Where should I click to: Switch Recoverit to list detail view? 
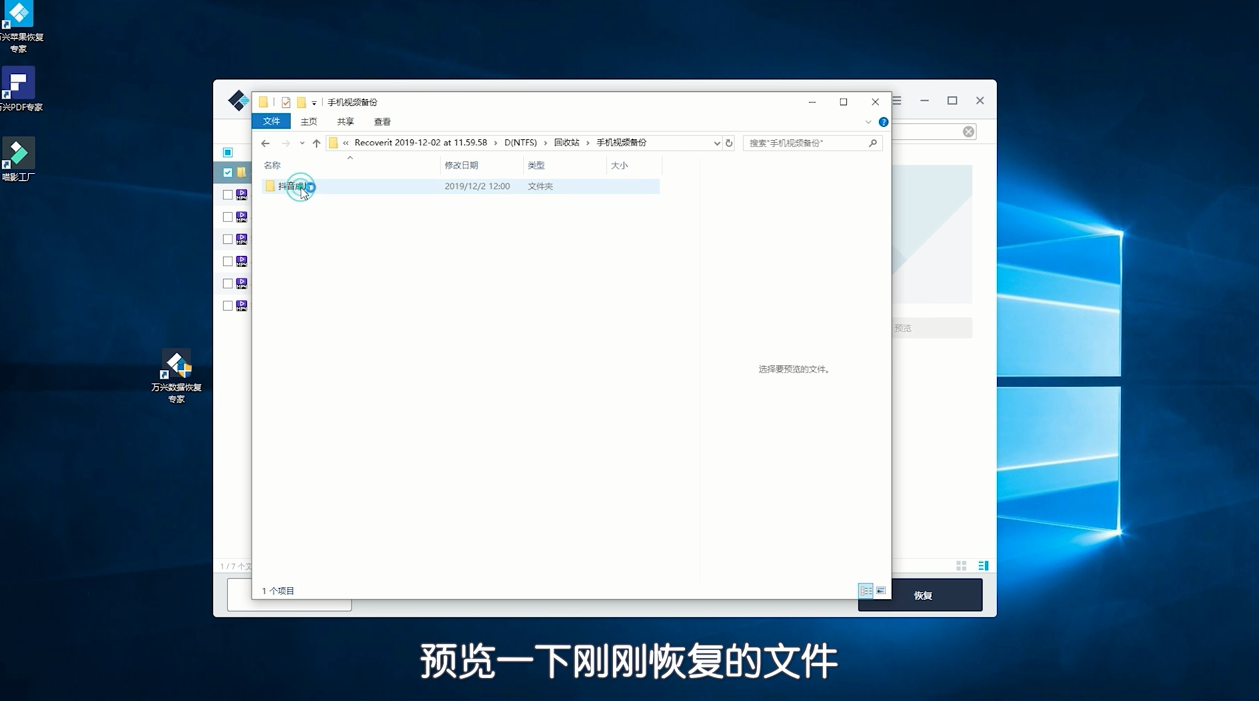coord(983,566)
